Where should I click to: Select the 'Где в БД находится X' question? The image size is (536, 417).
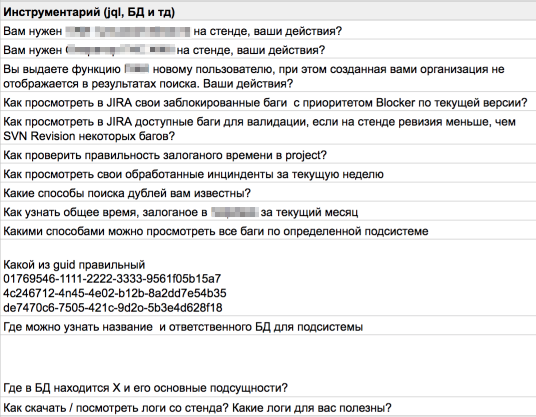[x=145, y=388]
